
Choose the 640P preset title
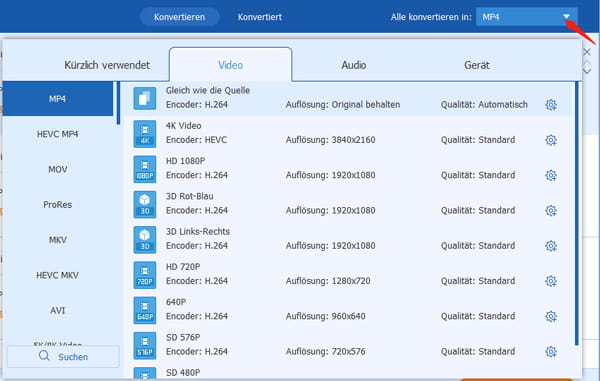(x=176, y=302)
